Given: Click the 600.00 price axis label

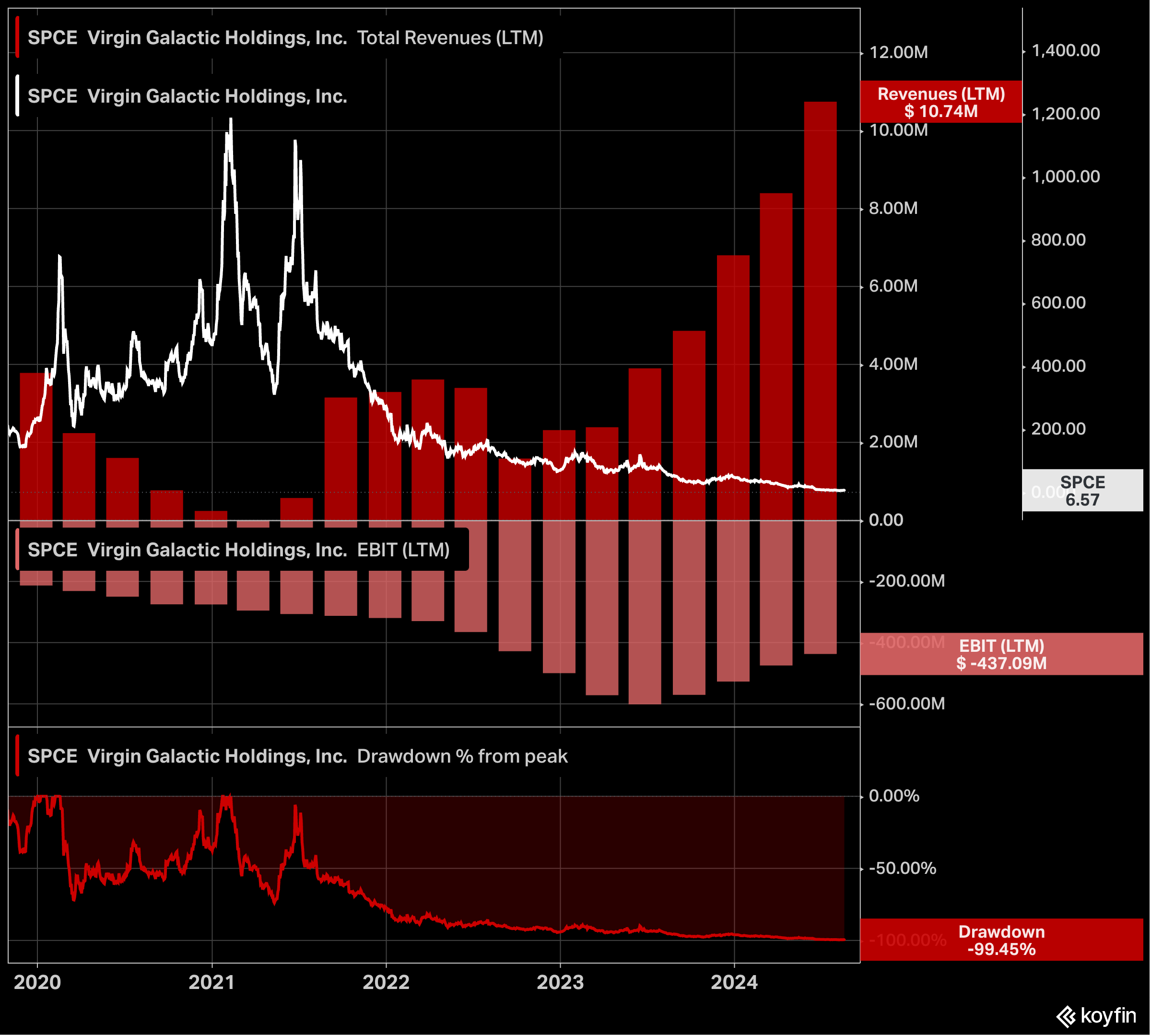Looking at the screenshot, I should pos(1058,303).
